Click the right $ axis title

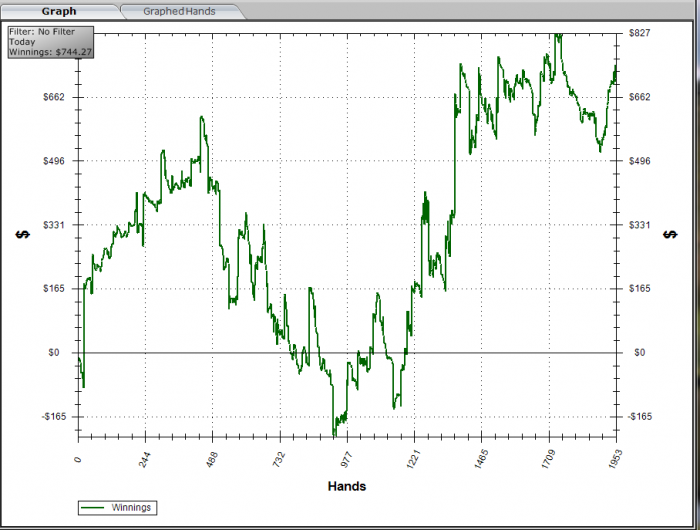[x=670, y=235]
